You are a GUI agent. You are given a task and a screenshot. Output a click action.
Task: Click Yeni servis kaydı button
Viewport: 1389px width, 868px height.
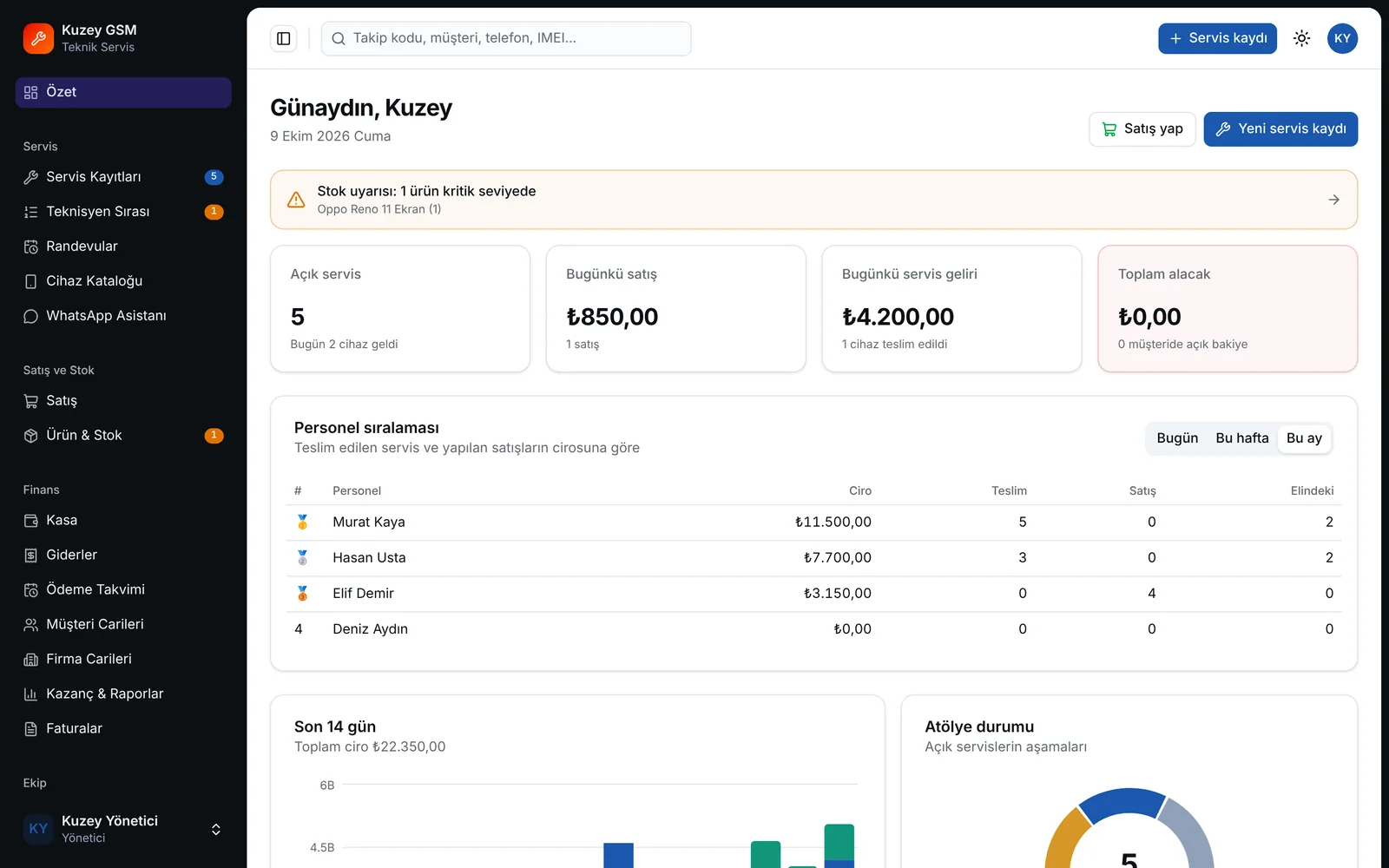[1280, 129]
